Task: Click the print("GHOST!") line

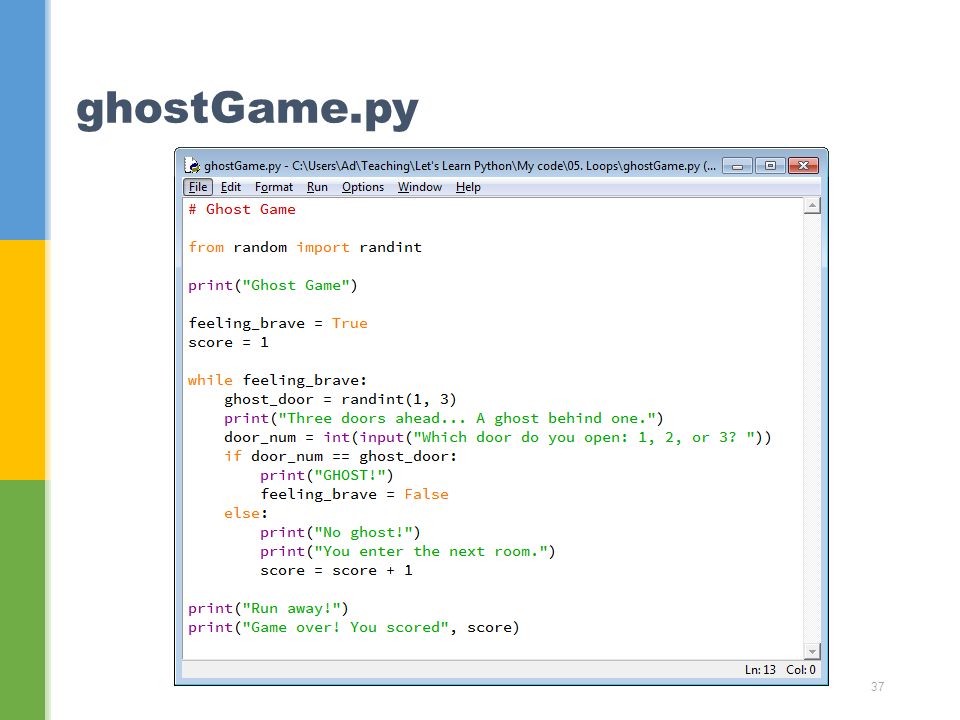Action: pyautogui.click(x=327, y=475)
